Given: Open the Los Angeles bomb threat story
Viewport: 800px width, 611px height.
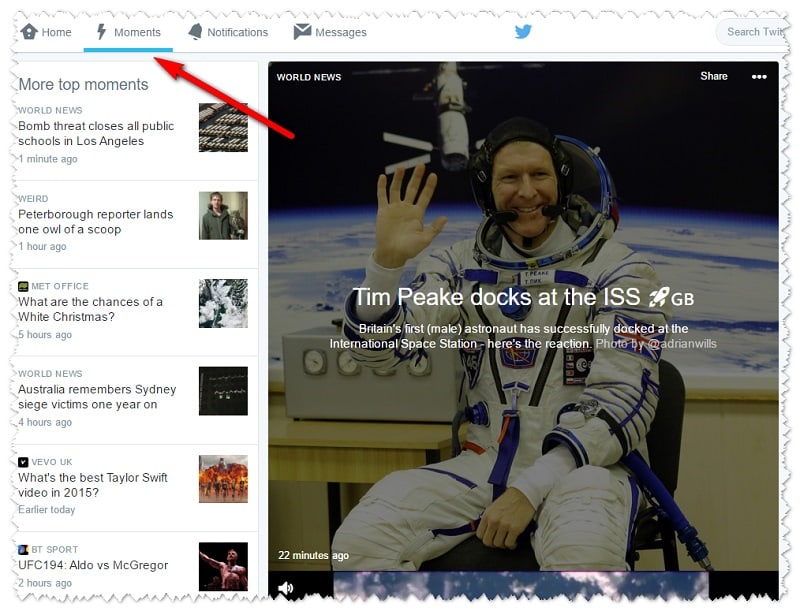Looking at the screenshot, I should tap(96, 134).
